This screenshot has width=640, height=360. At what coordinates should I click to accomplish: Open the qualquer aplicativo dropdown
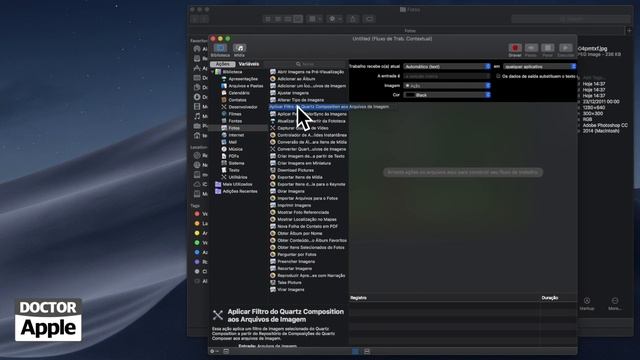tap(539, 66)
